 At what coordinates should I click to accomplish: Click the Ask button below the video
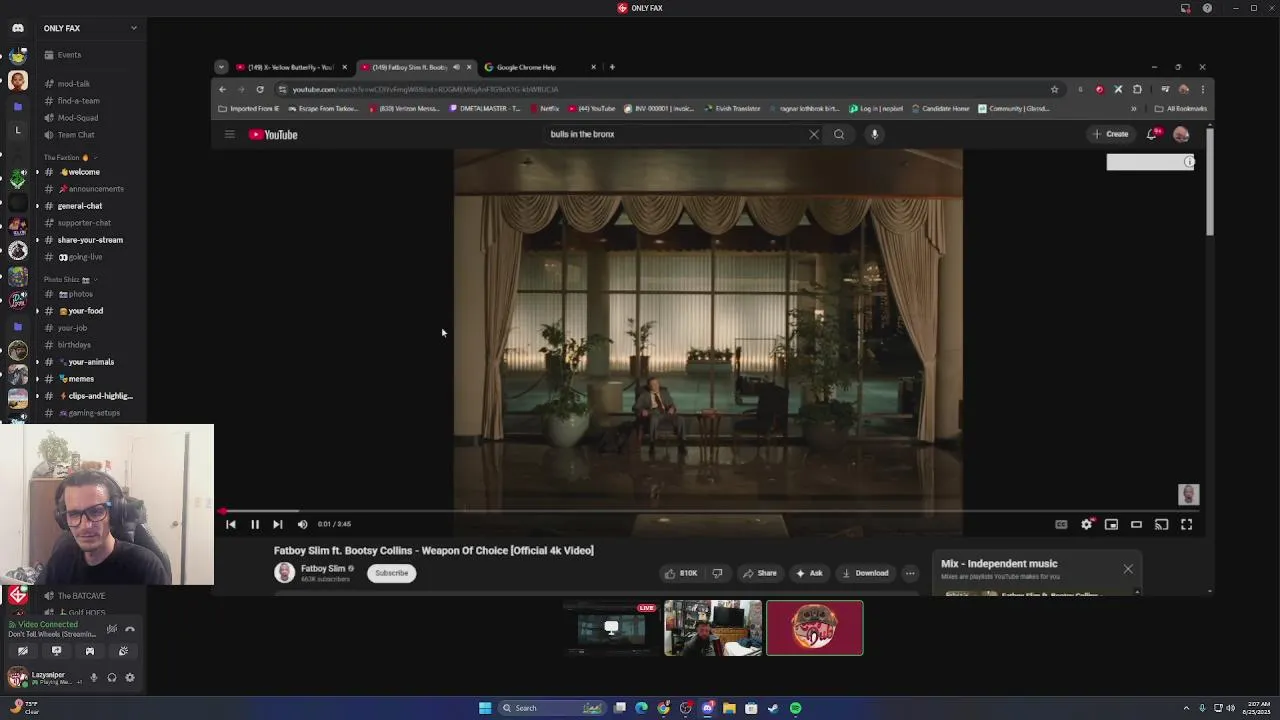point(808,573)
